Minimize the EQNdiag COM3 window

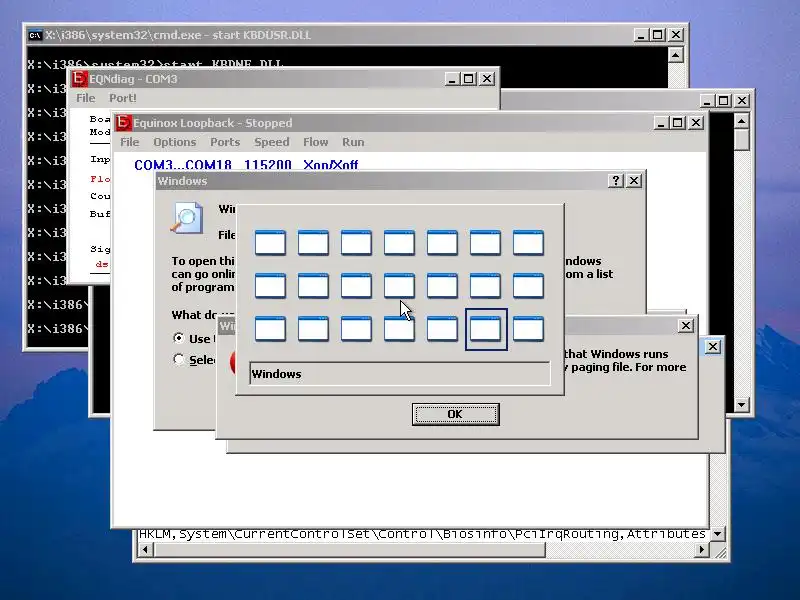[453, 79]
